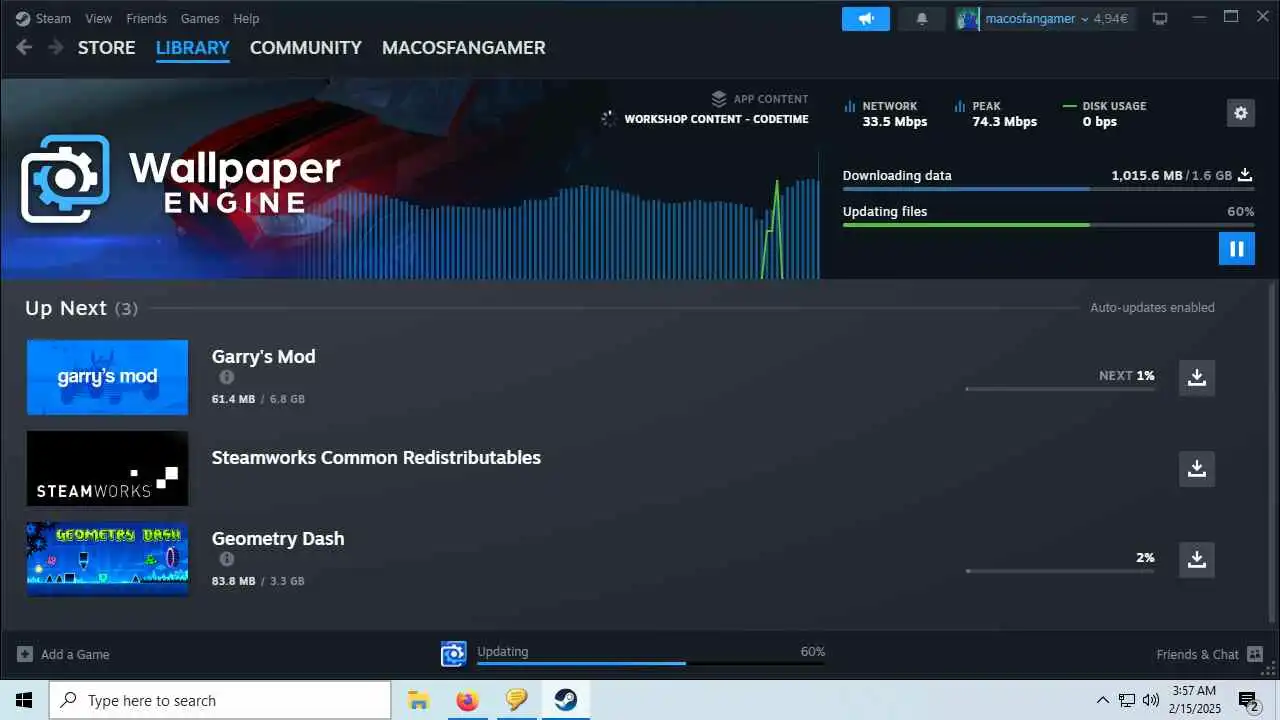1280x720 pixels.
Task: Click Geometry Dash thumbnail
Action: [107, 559]
